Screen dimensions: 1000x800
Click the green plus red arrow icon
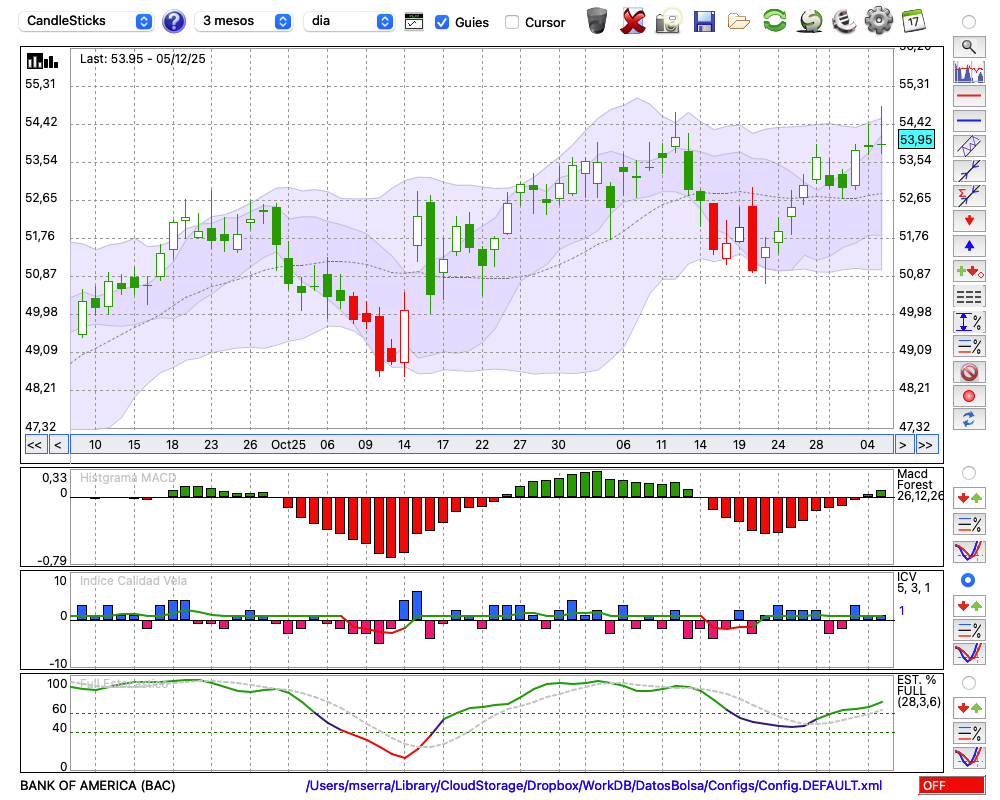point(969,271)
